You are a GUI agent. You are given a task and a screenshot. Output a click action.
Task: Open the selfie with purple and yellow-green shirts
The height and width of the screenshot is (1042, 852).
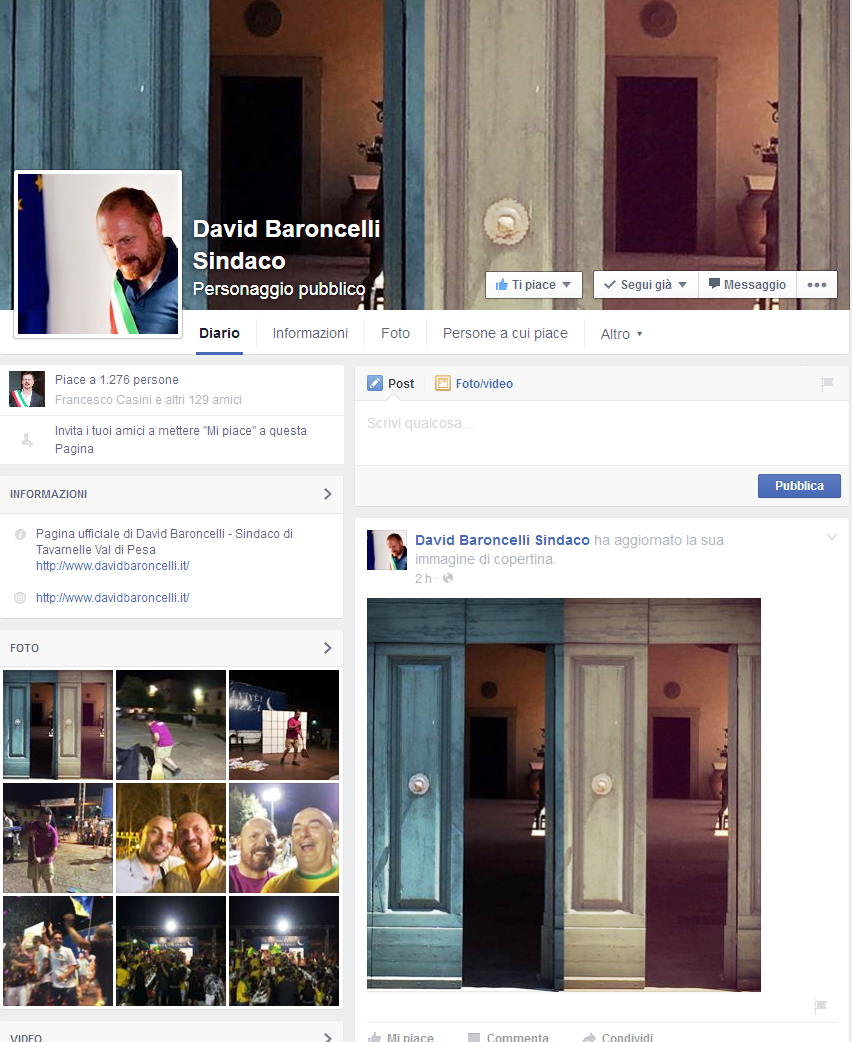[x=284, y=837]
